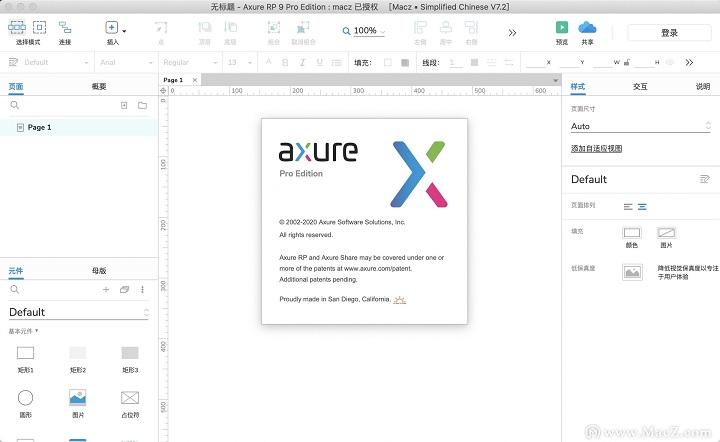Click the 添加自适应视图 link

(x=596, y=148)
